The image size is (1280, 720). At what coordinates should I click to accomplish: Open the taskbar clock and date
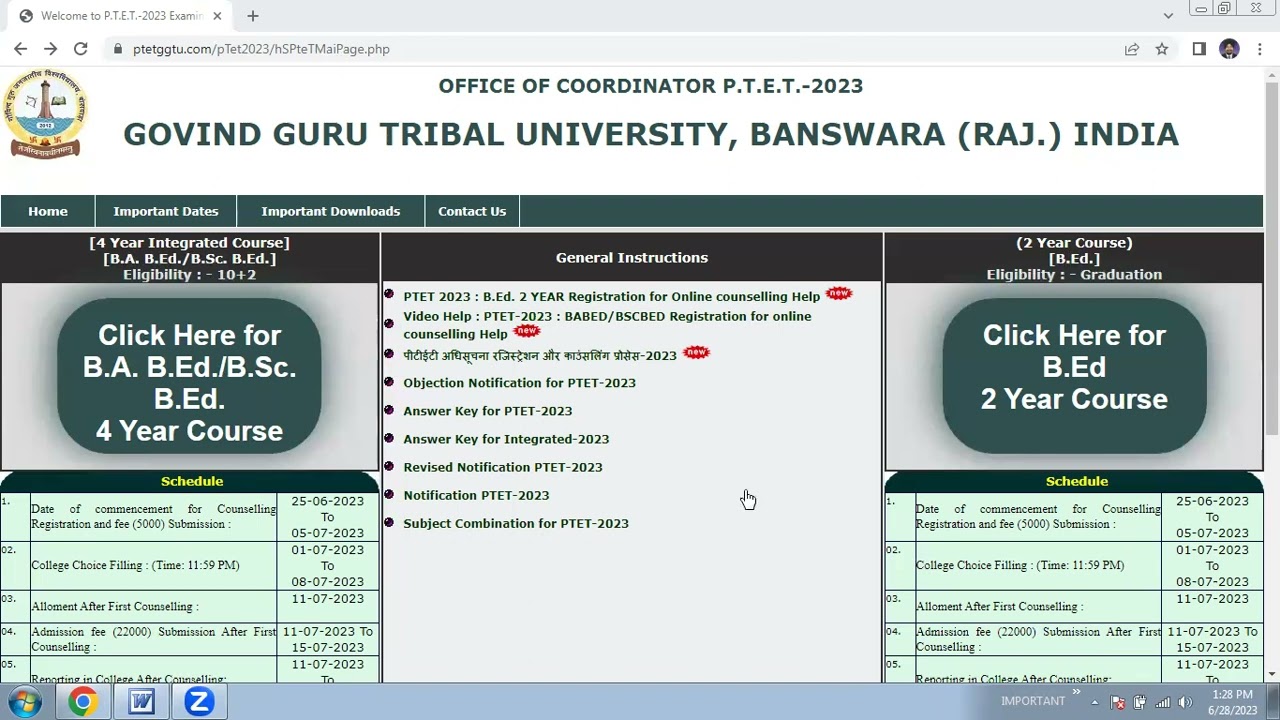coord(1232,702)
